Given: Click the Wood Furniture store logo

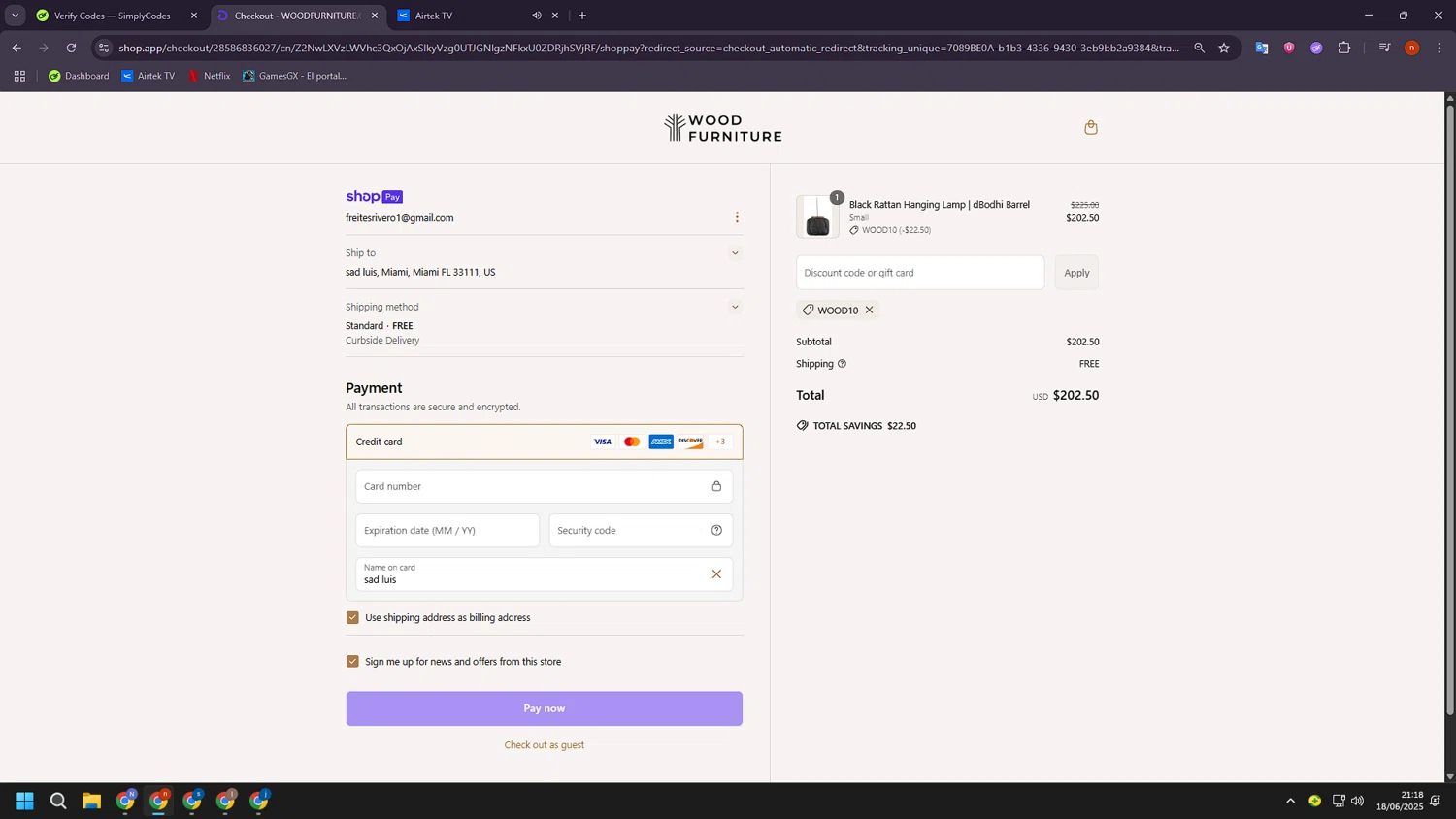Looking at the screenshot, I should tap(723, 127).
